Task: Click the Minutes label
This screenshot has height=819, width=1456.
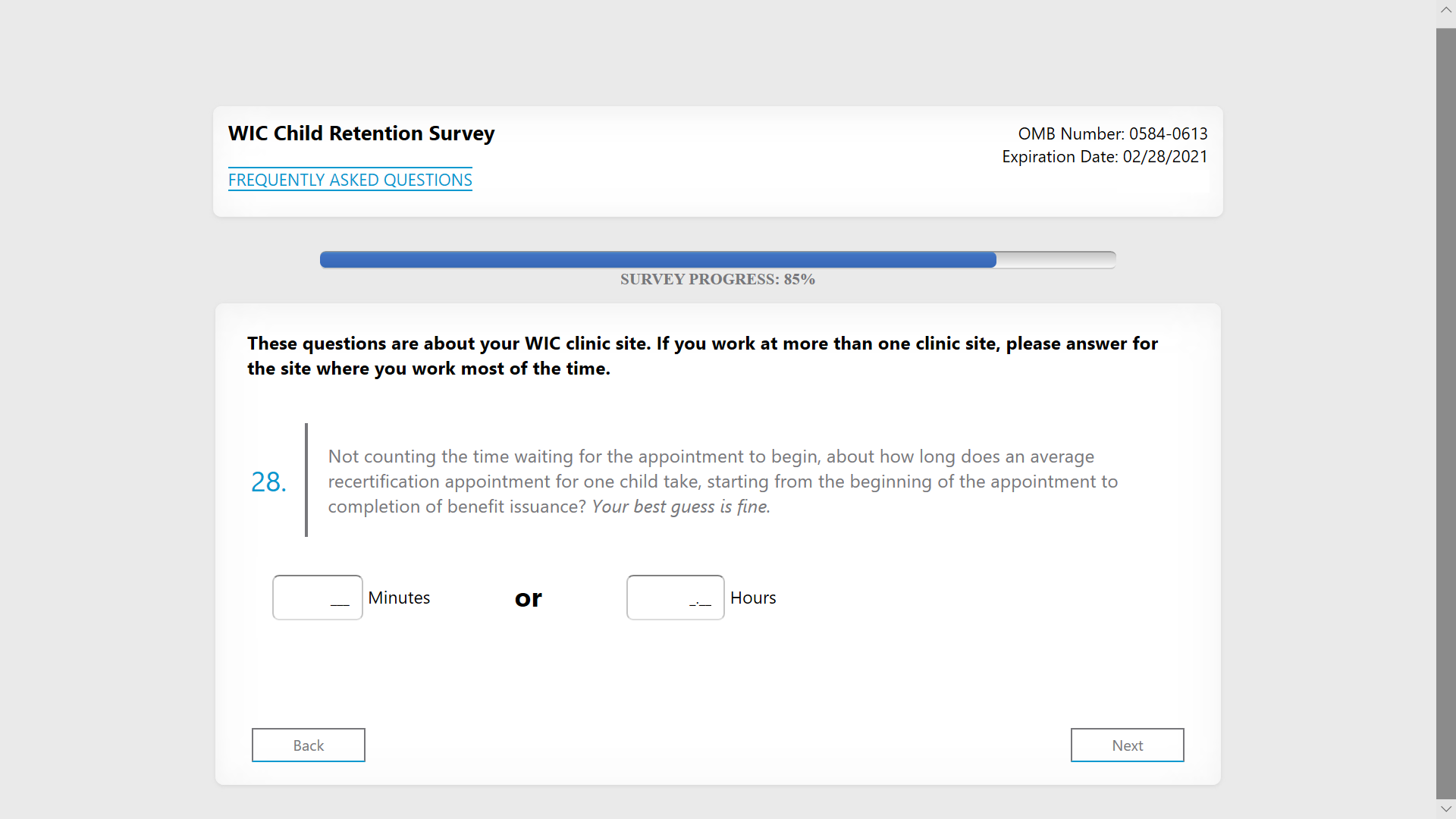Action: pos(399,598)
